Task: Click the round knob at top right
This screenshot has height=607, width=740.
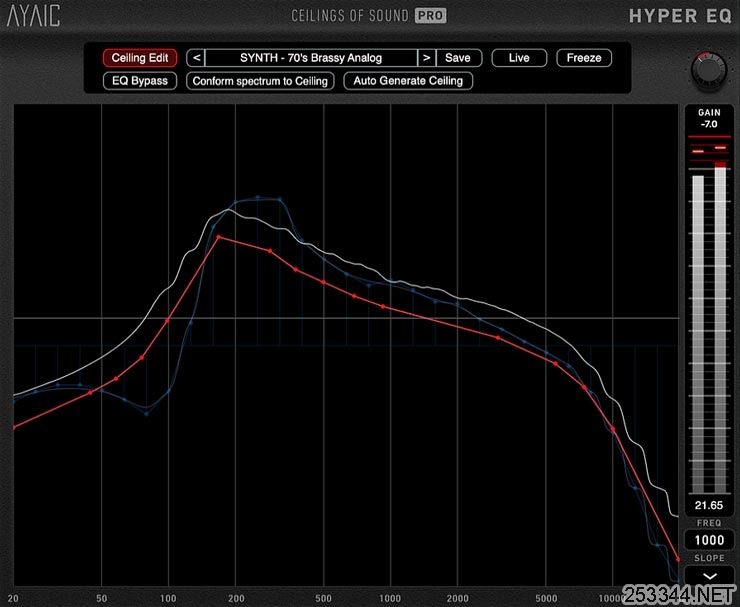Action: (x=708, y=71)
